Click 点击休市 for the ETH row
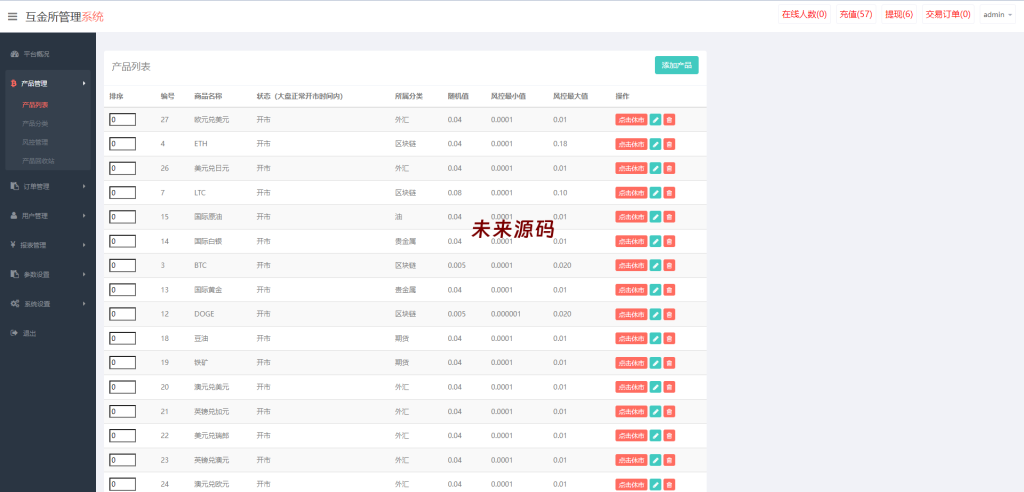This screenshot has width=1024, height=492. click(x=632, y=144)
